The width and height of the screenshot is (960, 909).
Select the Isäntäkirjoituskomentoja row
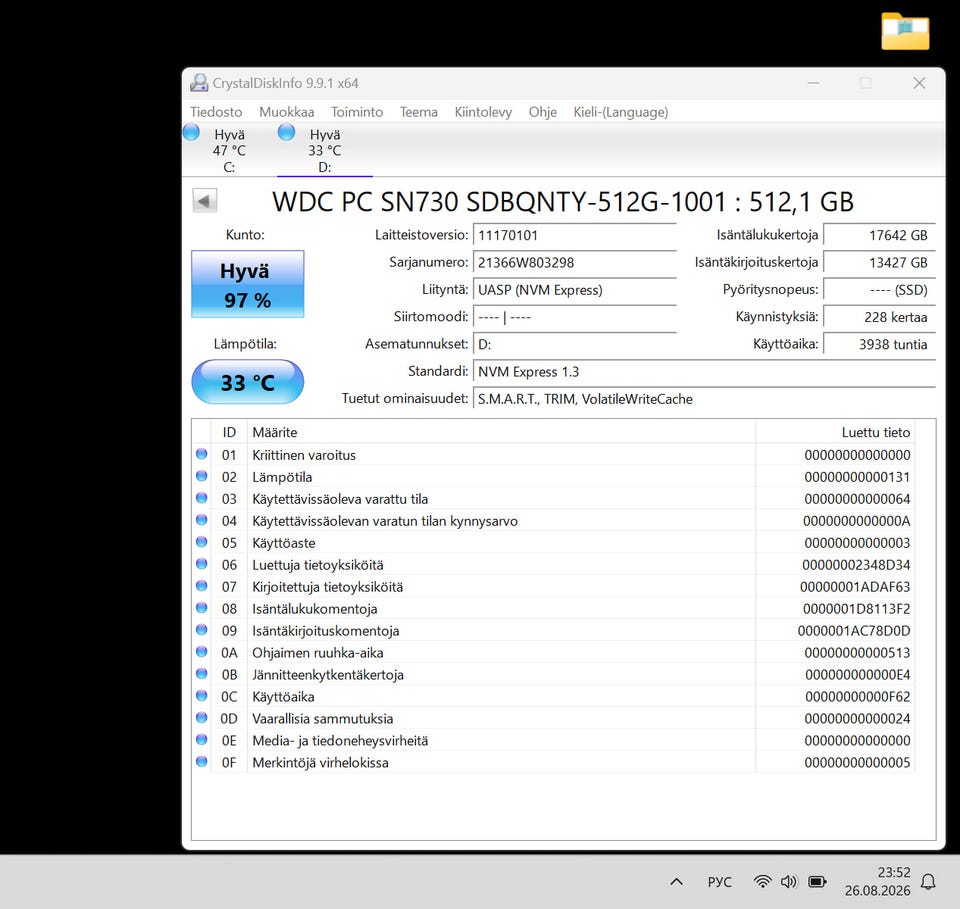553,631
